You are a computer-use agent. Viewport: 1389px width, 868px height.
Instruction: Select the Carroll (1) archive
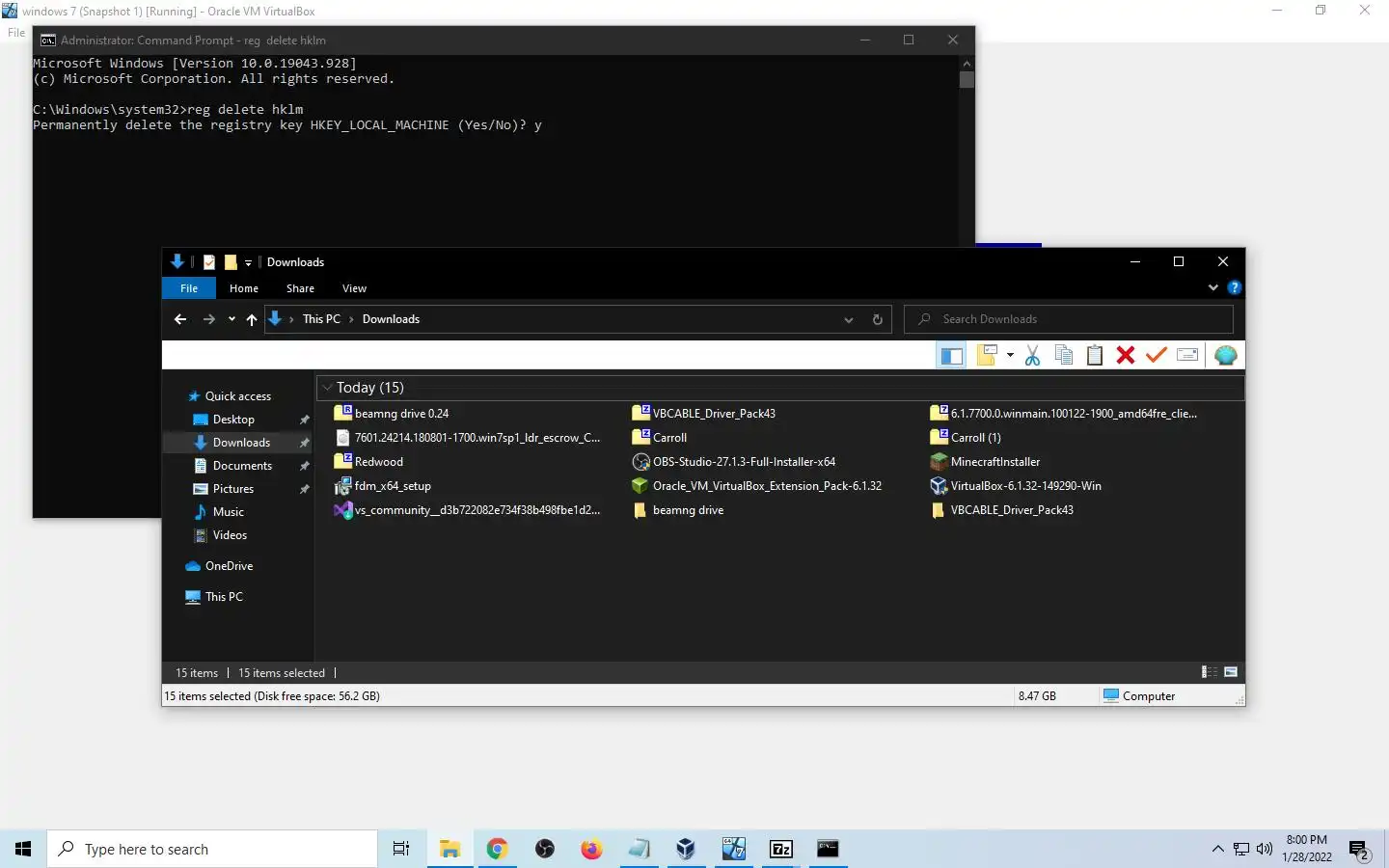pyautogui.click(x=966, y=438)
